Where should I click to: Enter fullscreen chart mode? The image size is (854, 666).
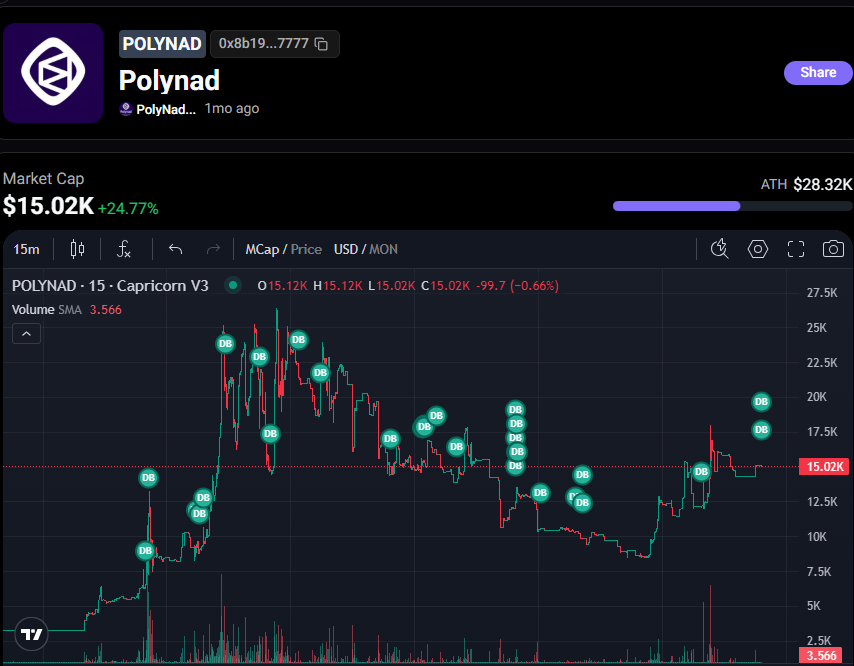(x=796, y=249)
